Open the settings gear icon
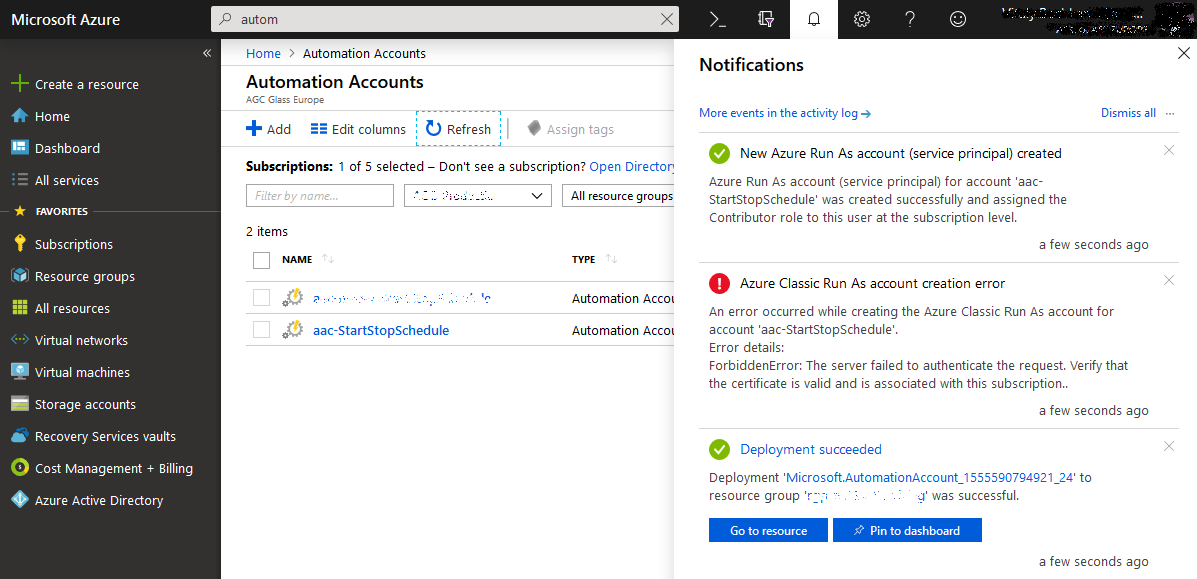This screenshot has width=1197, height=579. coord(862,20)
